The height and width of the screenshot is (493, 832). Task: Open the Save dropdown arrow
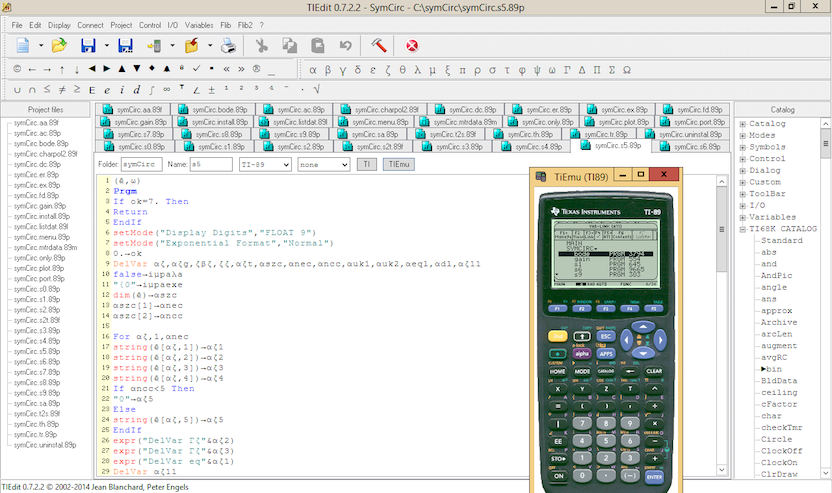(107, 46)
